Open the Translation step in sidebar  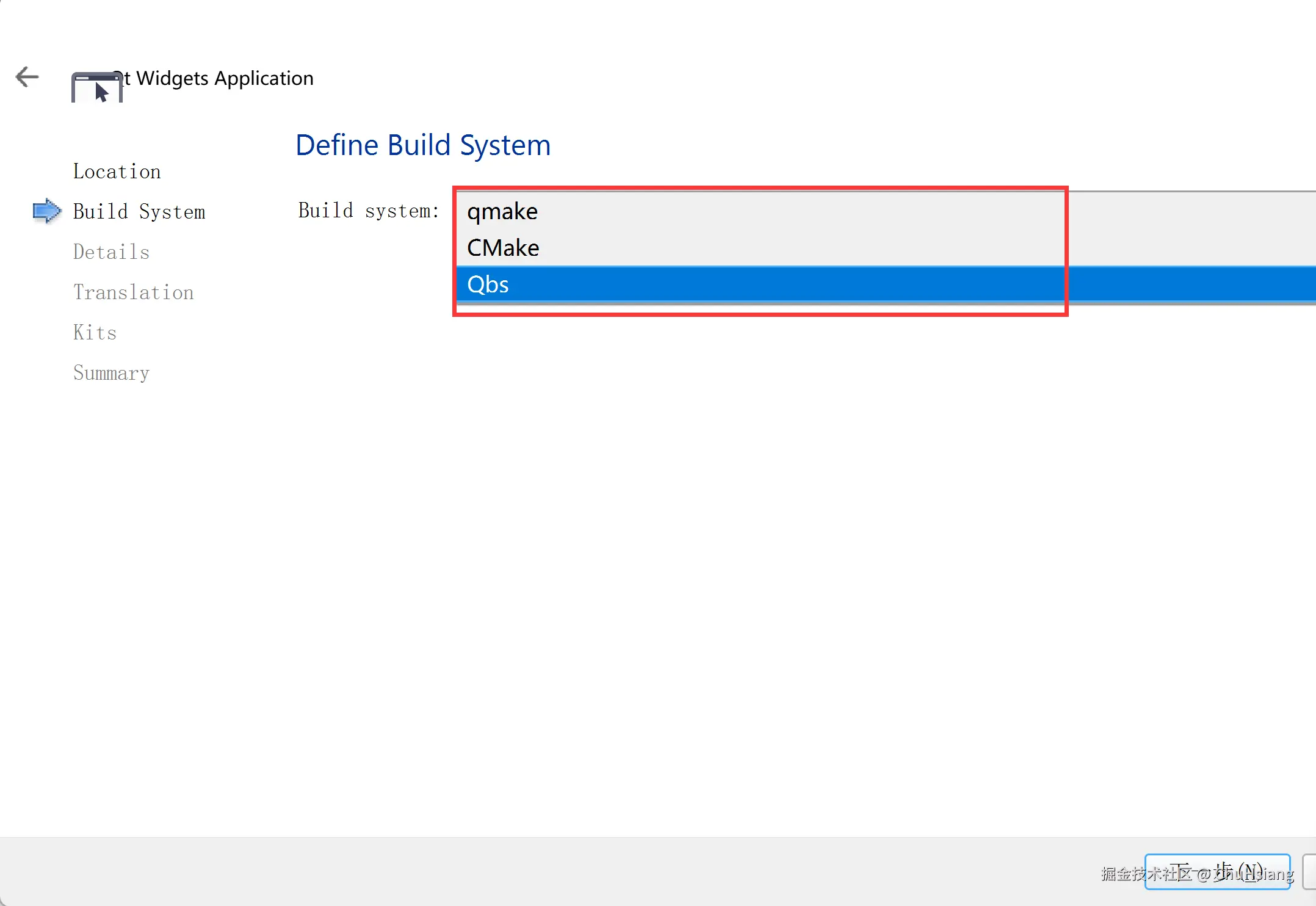133,292
